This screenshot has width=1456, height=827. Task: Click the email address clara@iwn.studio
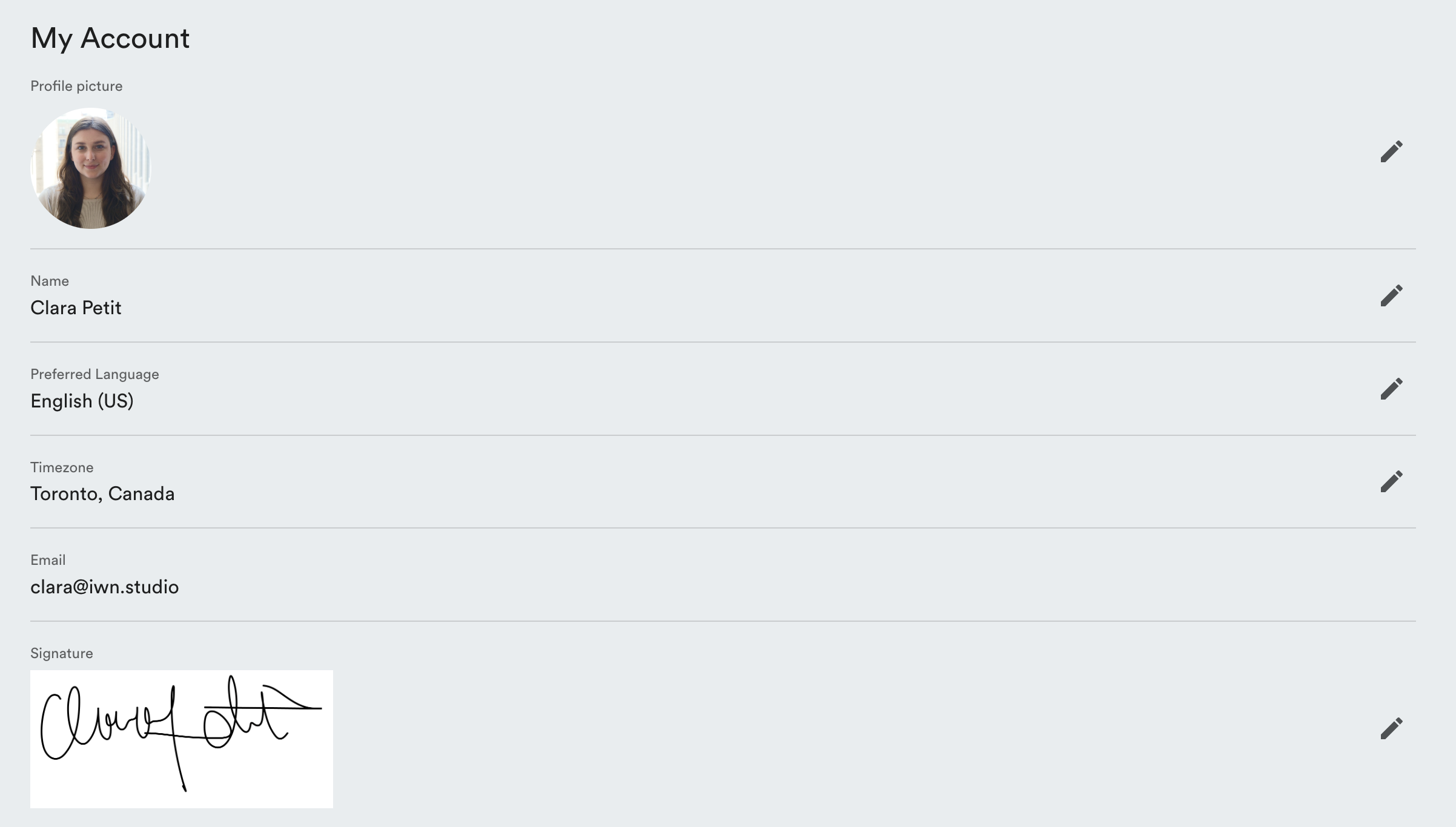[104, 587]
